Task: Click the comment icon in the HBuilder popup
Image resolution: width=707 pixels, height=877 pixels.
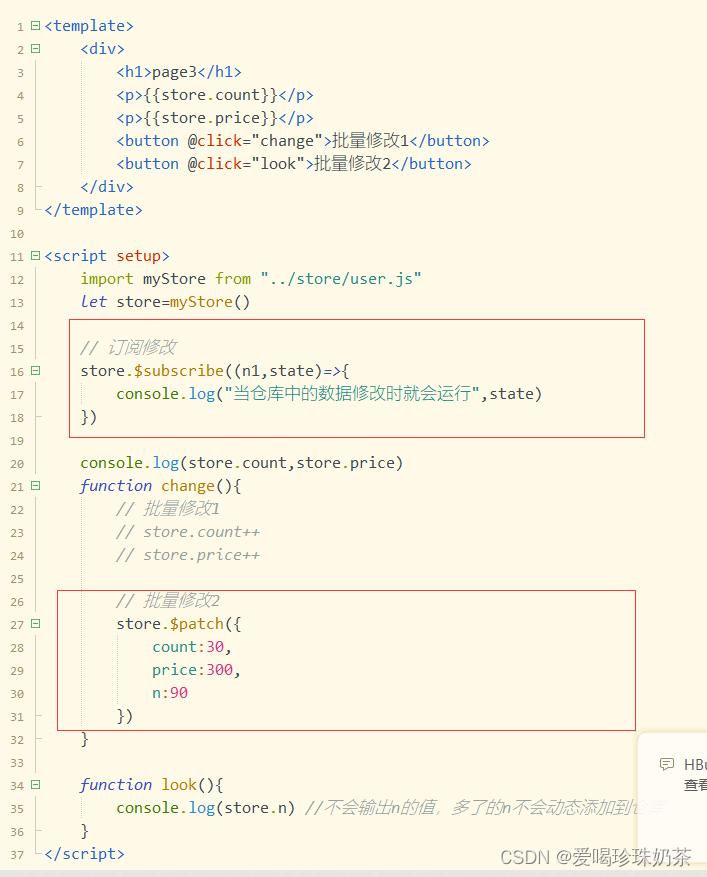Action: pyautogui.click(x=667, y=764)
